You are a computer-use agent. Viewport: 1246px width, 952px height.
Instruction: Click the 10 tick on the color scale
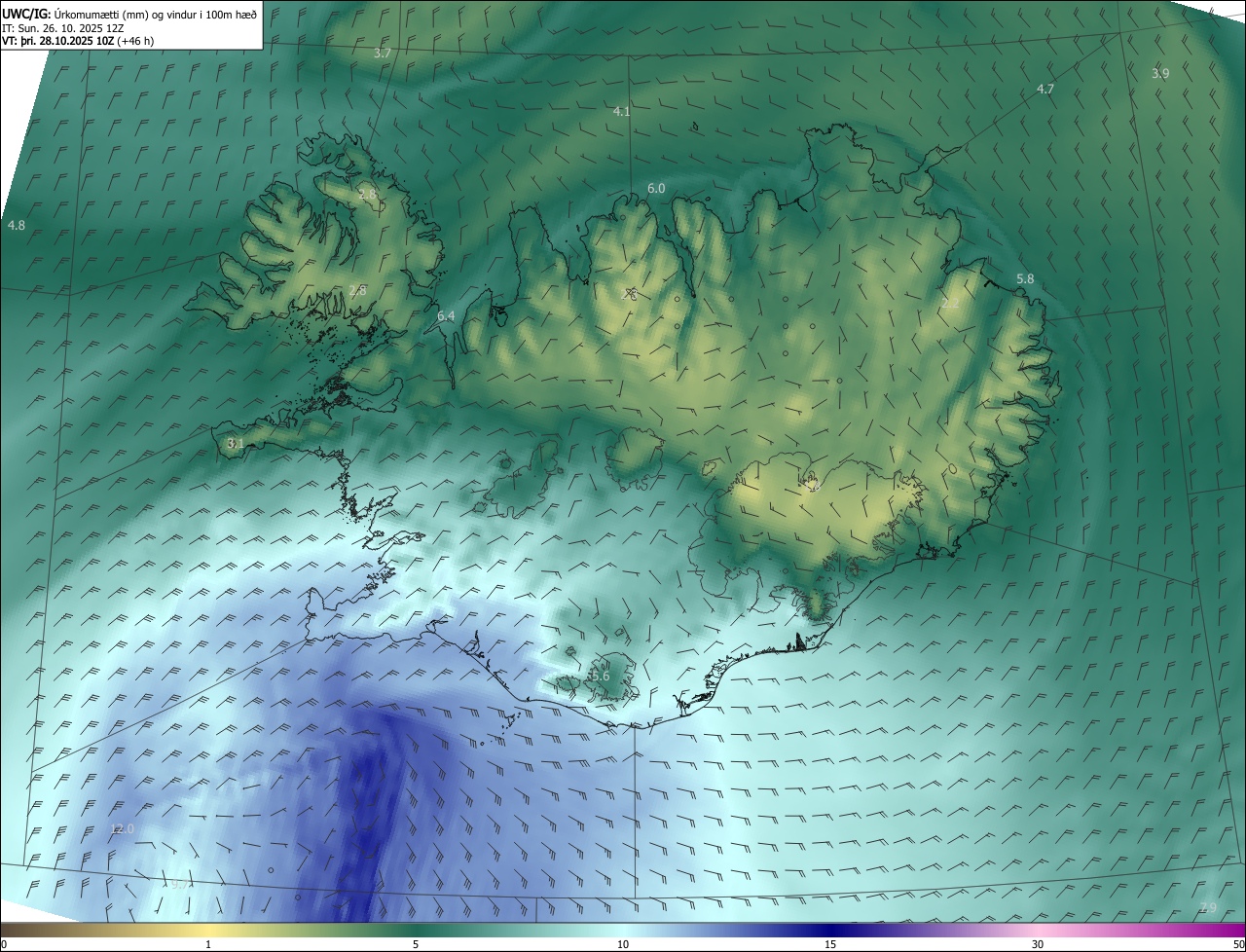623,944
